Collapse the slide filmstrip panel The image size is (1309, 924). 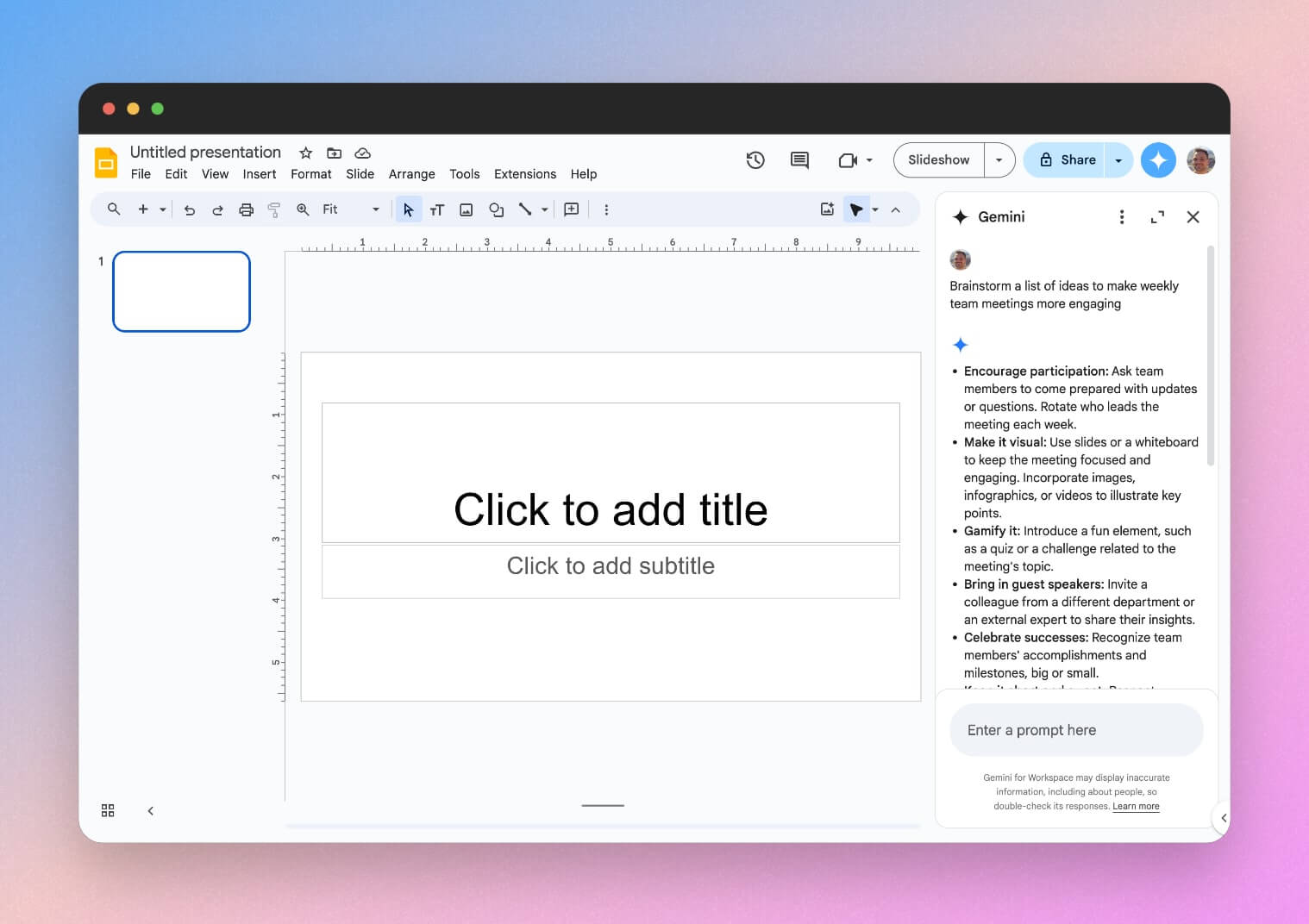click(x=151, y=810)
